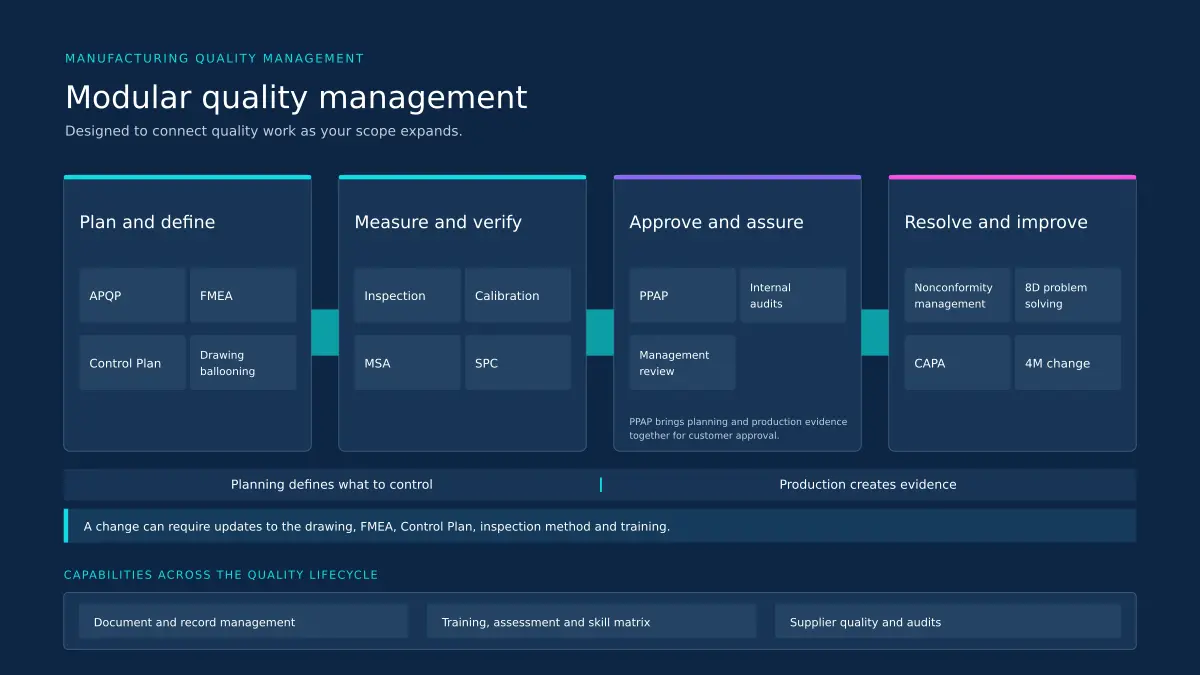Open the Inspection module tile
This screenshot has width=1200, height=675.
coord(407,295)
